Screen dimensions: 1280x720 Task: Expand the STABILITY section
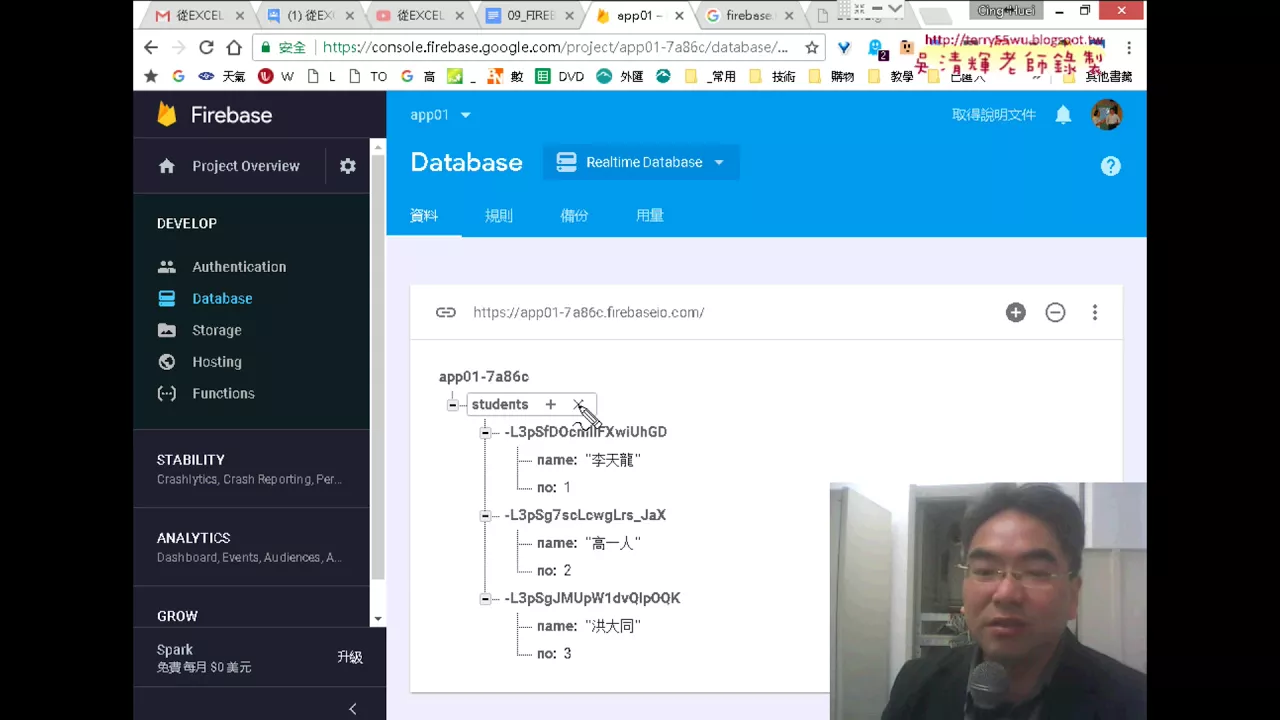pyautogui.click(x=251, y=468)
